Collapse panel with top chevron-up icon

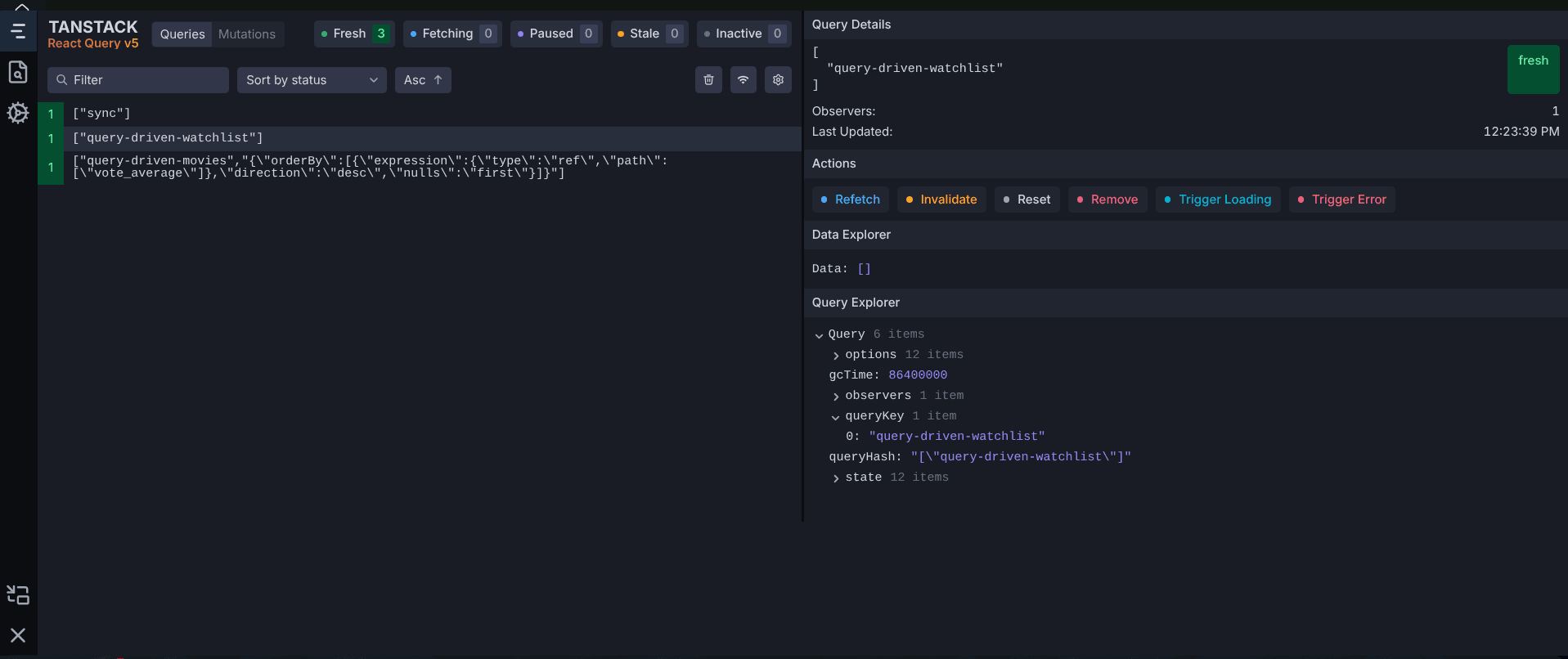tap(22, 7)
